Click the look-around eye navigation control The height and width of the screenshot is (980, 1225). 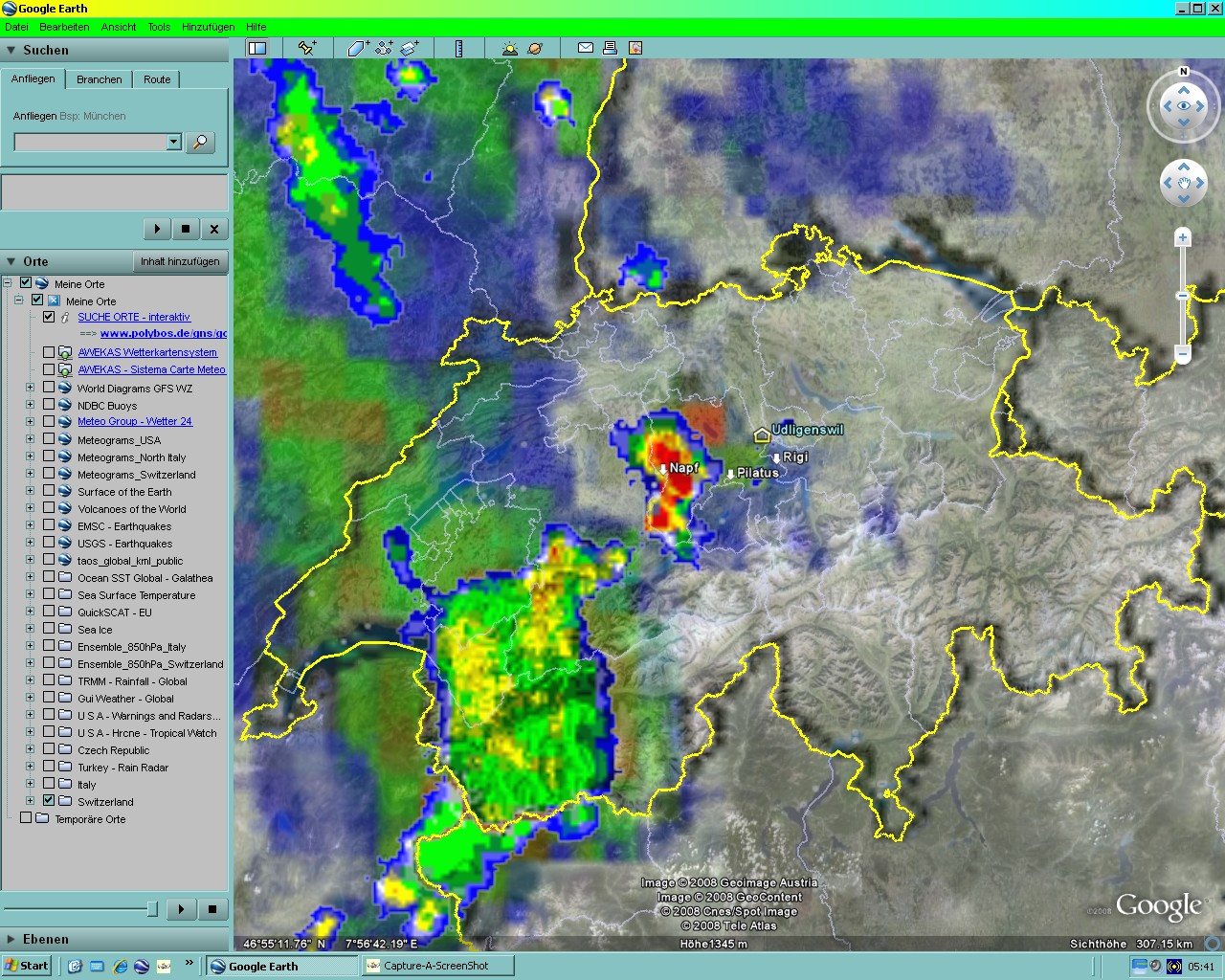point(1184,106)
